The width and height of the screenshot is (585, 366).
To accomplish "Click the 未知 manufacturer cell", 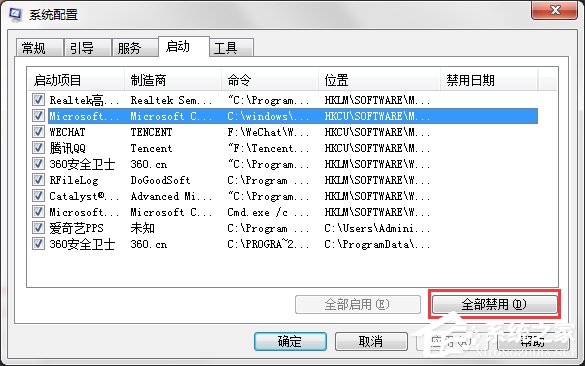I will [x=142, y=228].
